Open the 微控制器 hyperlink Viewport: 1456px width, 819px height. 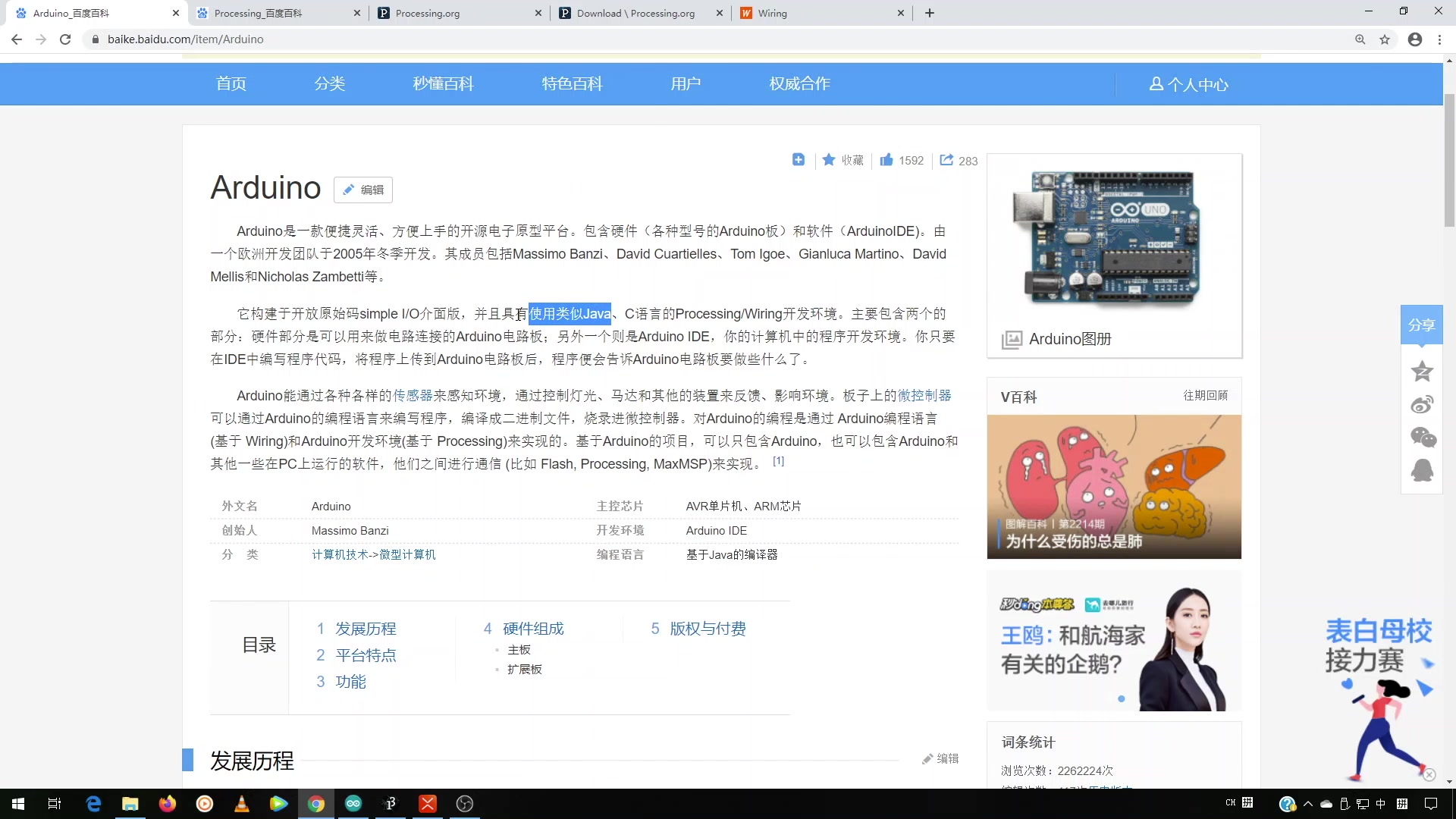[x=924, y=395]
